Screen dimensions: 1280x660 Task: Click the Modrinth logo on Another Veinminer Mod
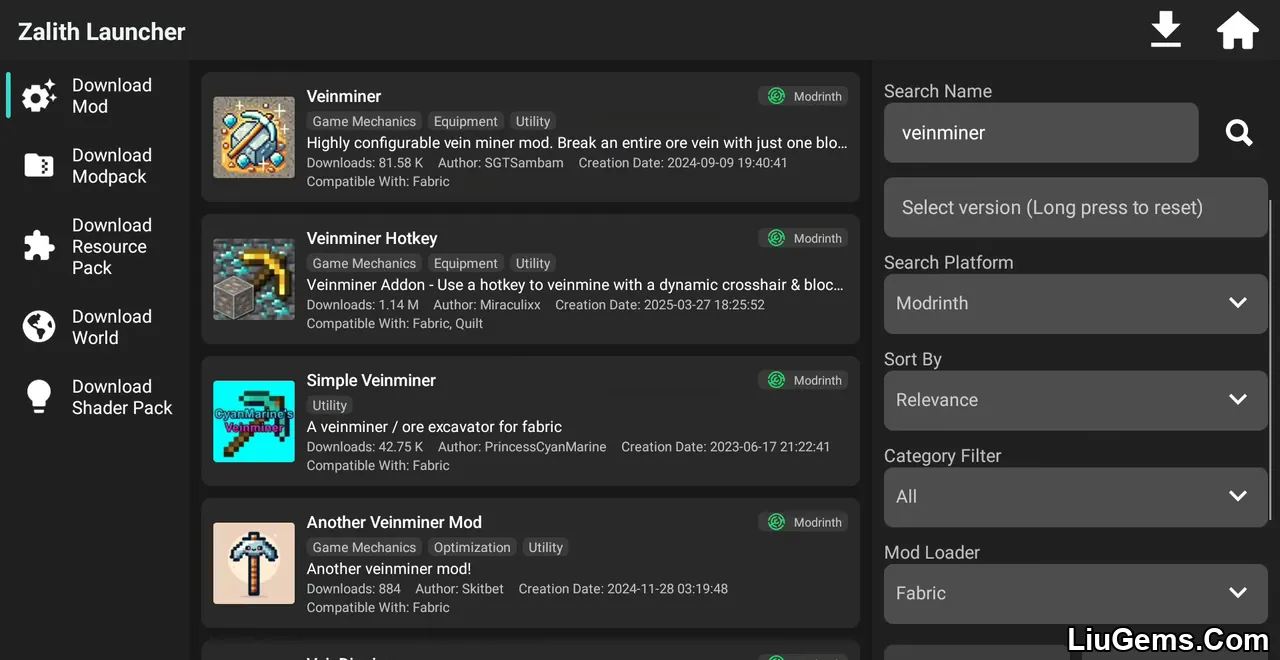(776, 522)
